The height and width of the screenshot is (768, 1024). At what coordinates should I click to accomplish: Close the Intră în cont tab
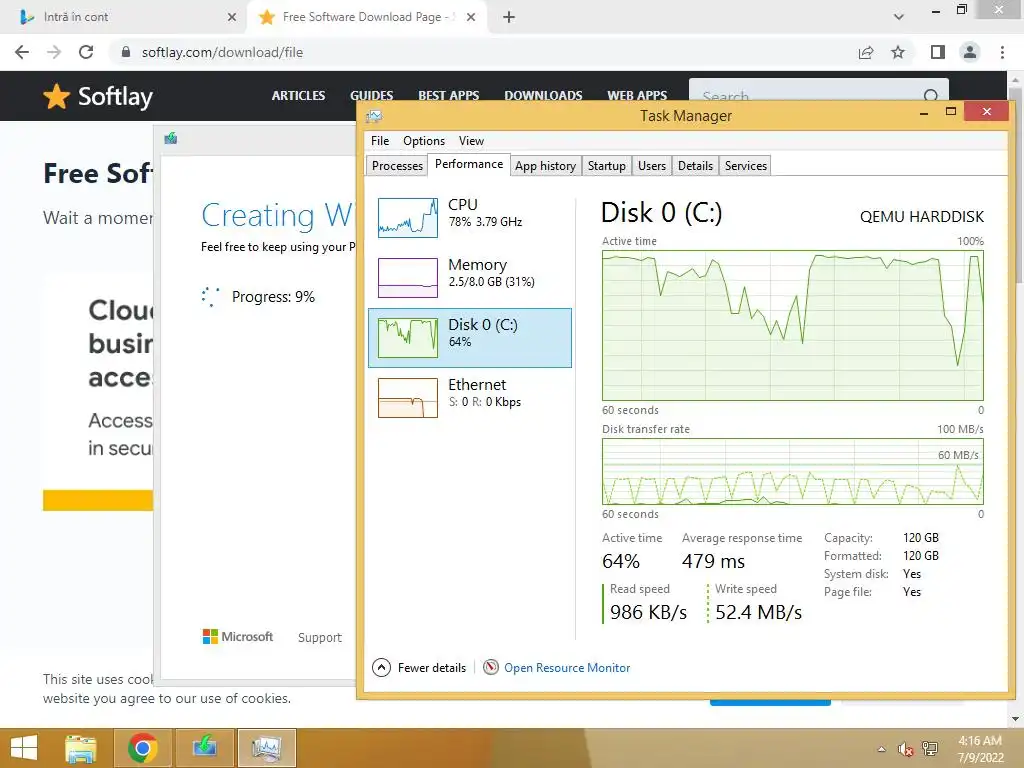[x=232, y=17]
